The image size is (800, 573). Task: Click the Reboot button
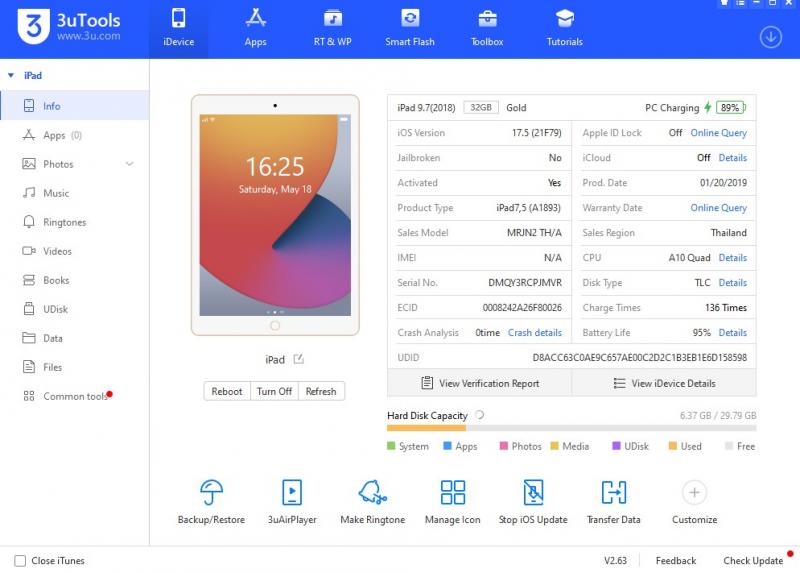[227, 391]
